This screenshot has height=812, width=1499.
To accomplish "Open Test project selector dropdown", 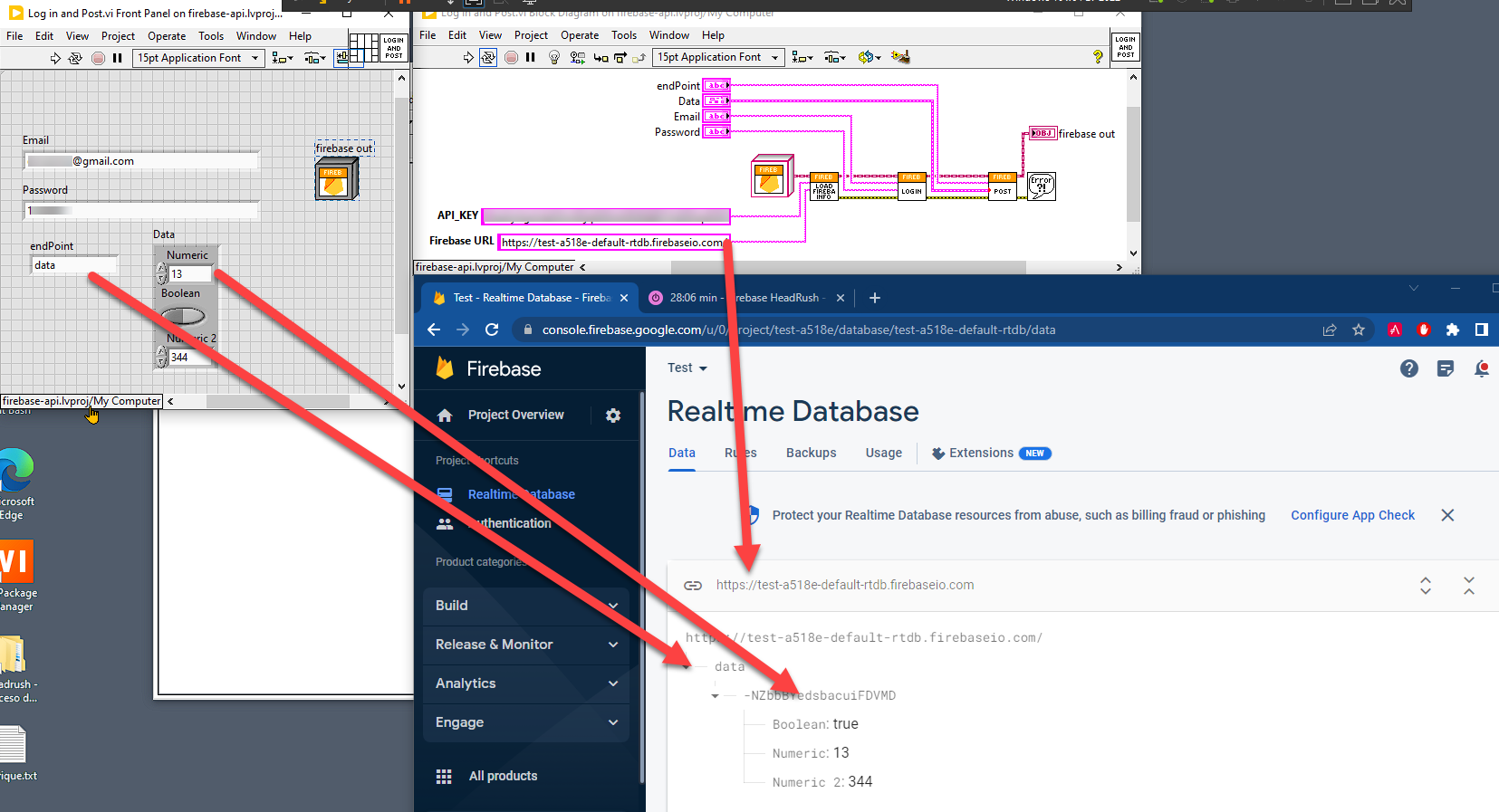I will pyautogui.click(x=687, y=368).
